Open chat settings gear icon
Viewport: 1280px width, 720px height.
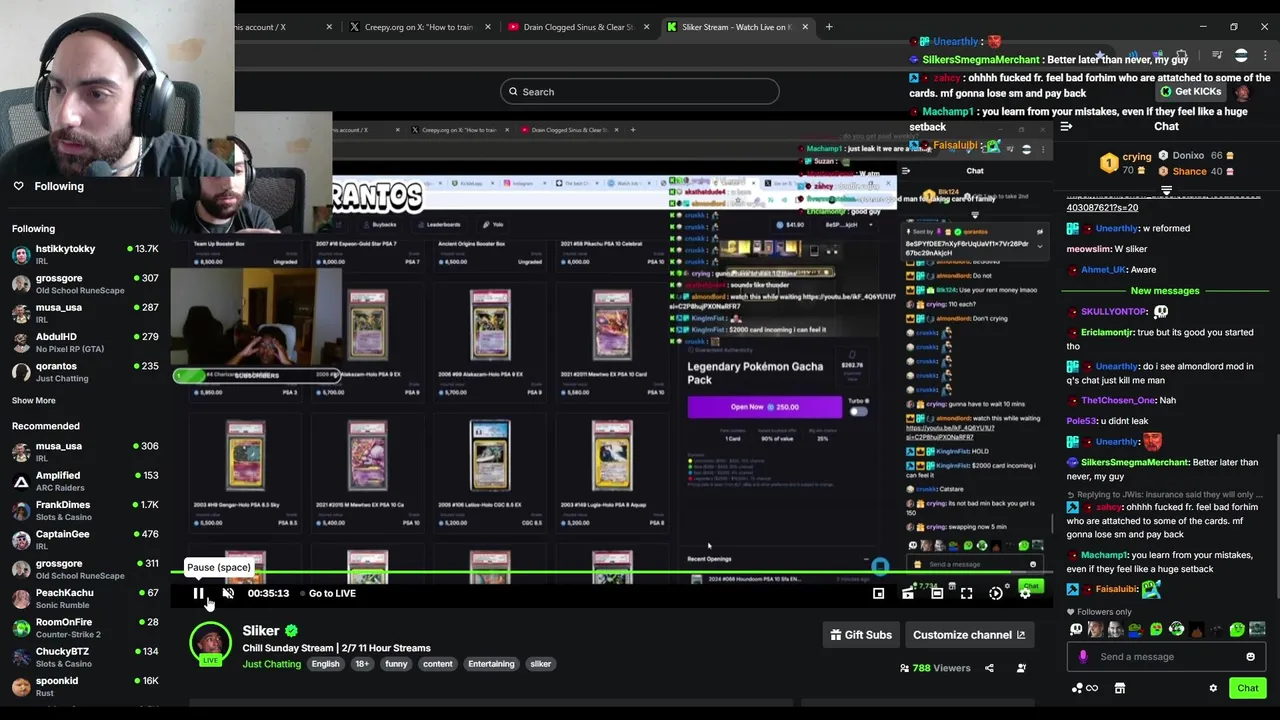click(1213, 688)
